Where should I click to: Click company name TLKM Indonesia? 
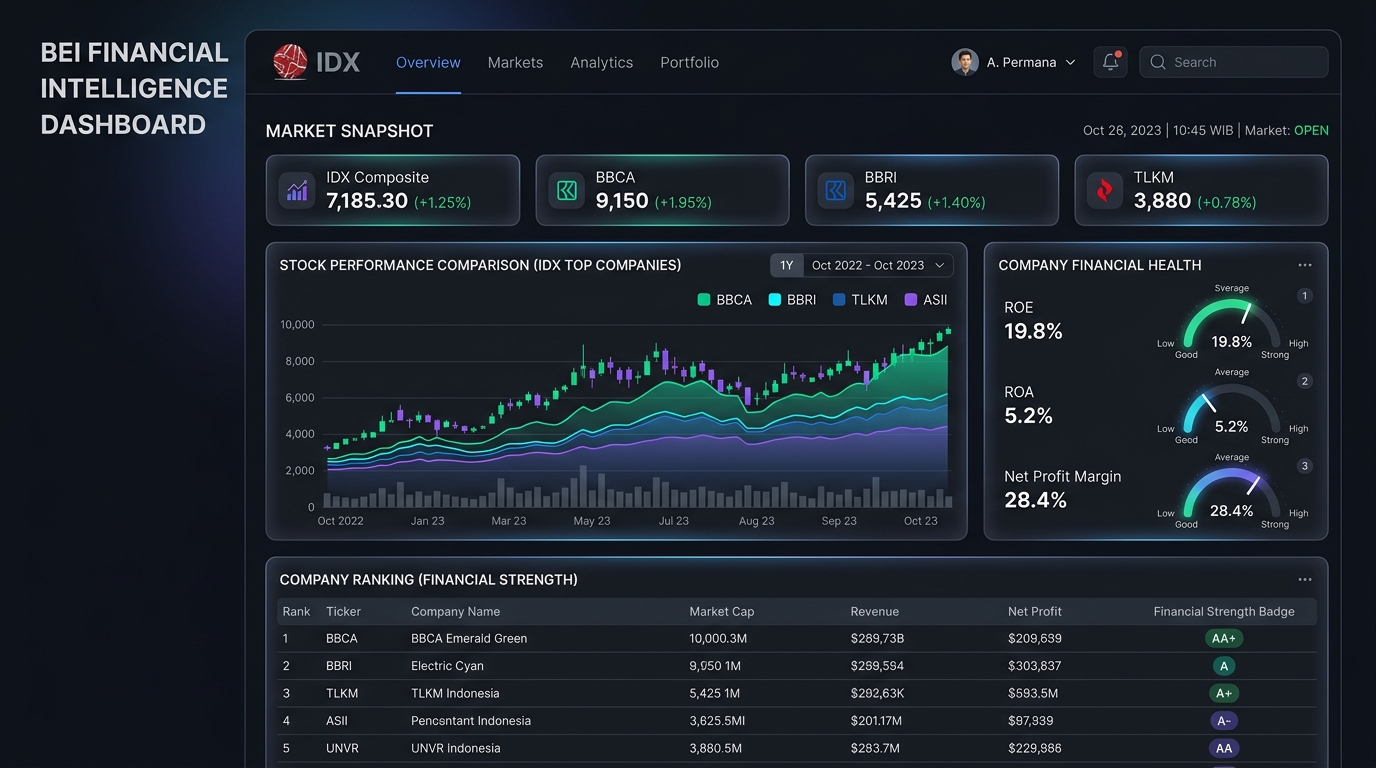click(455, 693)
